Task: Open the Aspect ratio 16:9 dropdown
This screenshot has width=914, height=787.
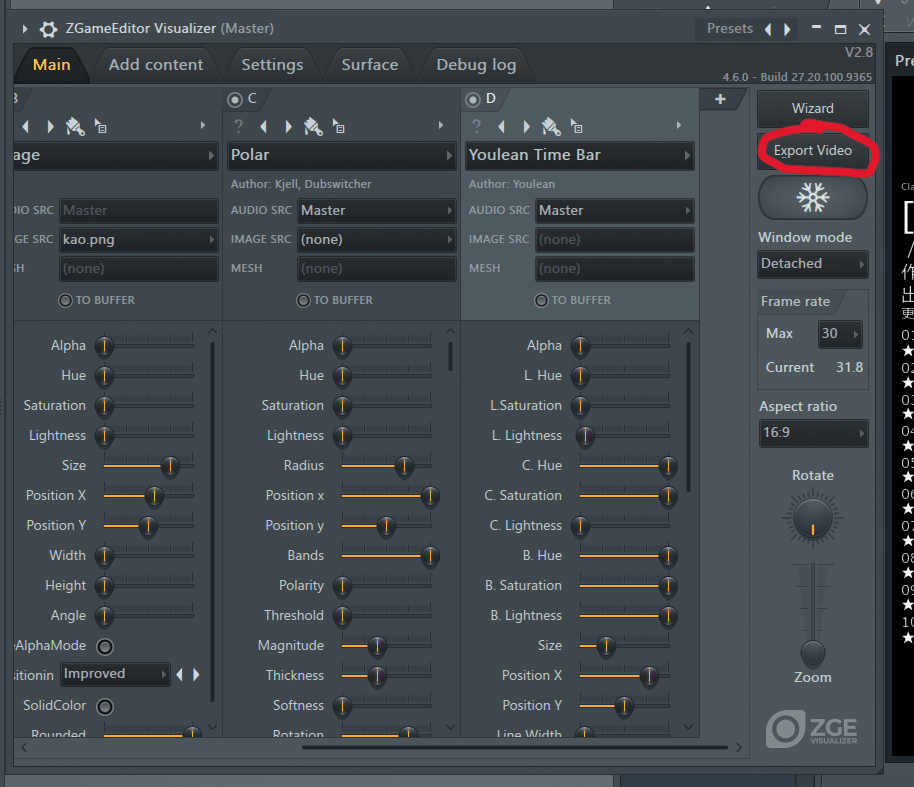Action: click(813, 433)
